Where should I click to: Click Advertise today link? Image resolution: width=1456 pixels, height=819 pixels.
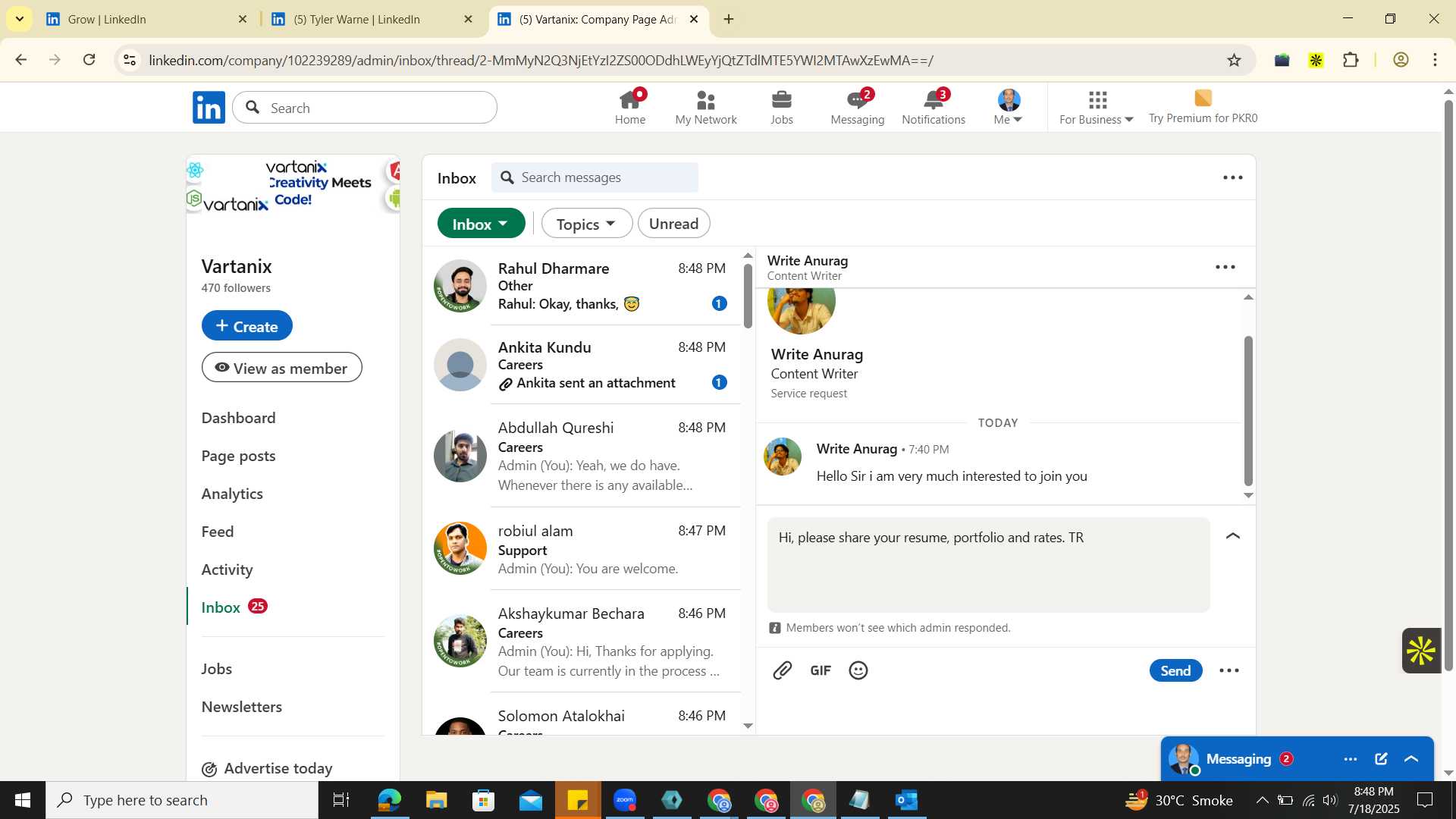pyautogui.click(x=267, y=768)
